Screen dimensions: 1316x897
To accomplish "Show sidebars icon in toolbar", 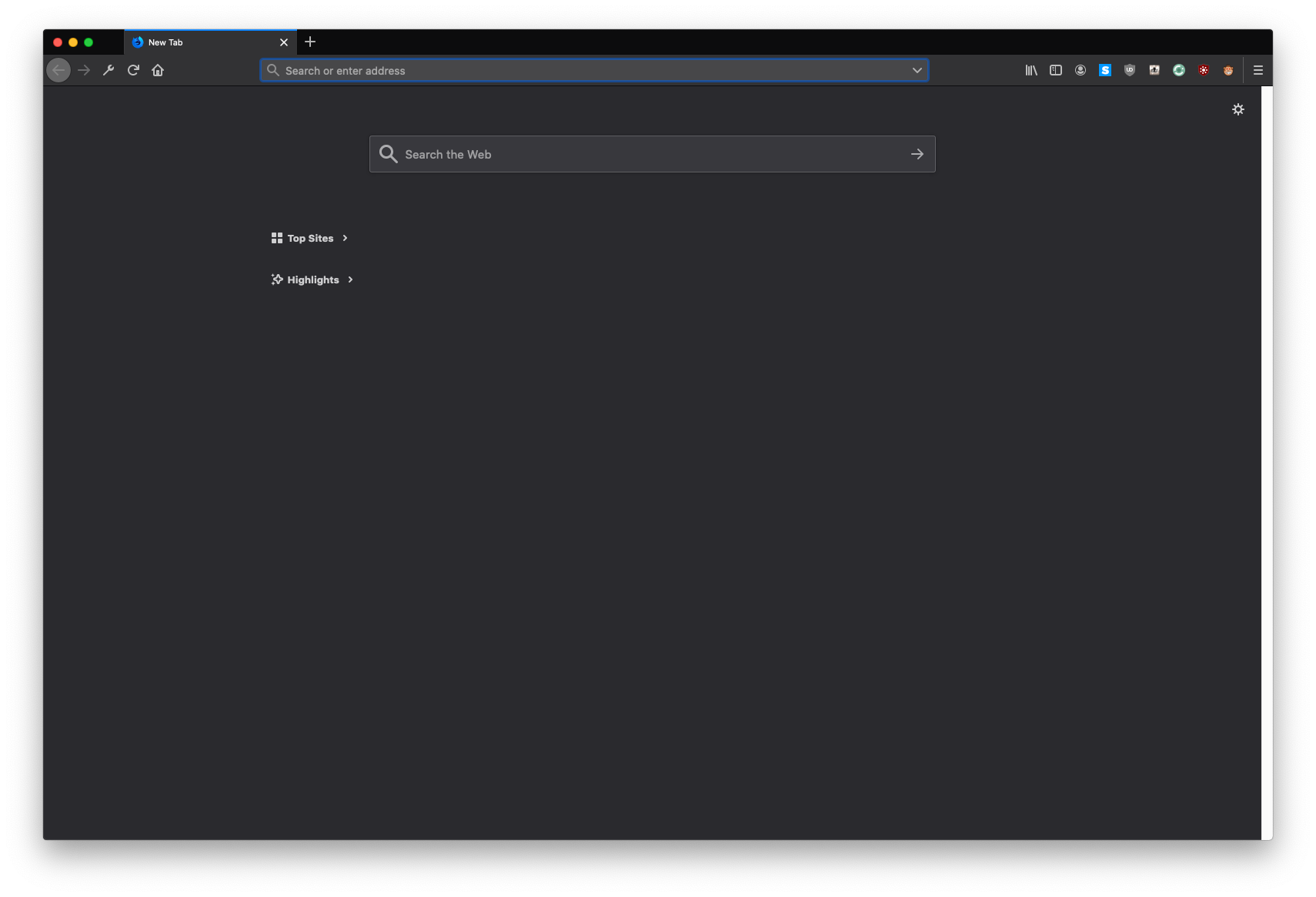I will pos(1056,70).
